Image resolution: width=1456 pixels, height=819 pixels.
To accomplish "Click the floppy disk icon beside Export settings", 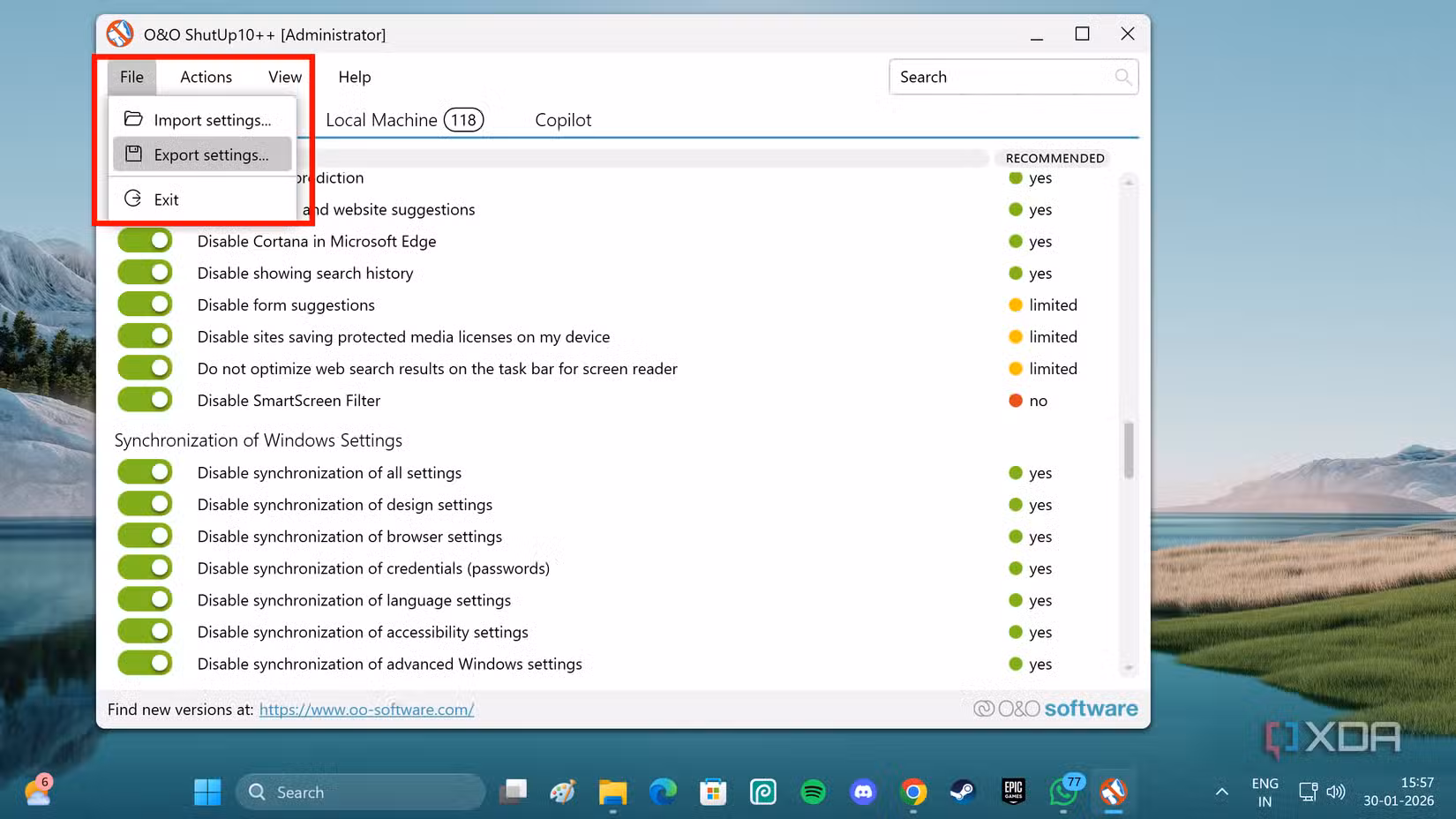I will tap(133, 154).
